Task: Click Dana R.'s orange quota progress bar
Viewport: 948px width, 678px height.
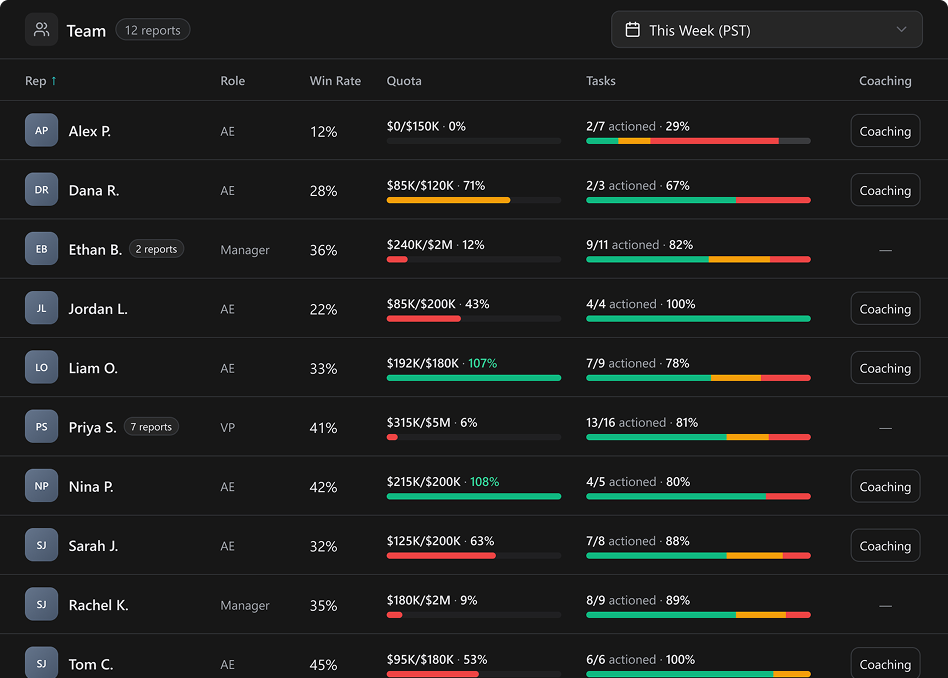Action: pyautogui.click(x=448, y=200)
